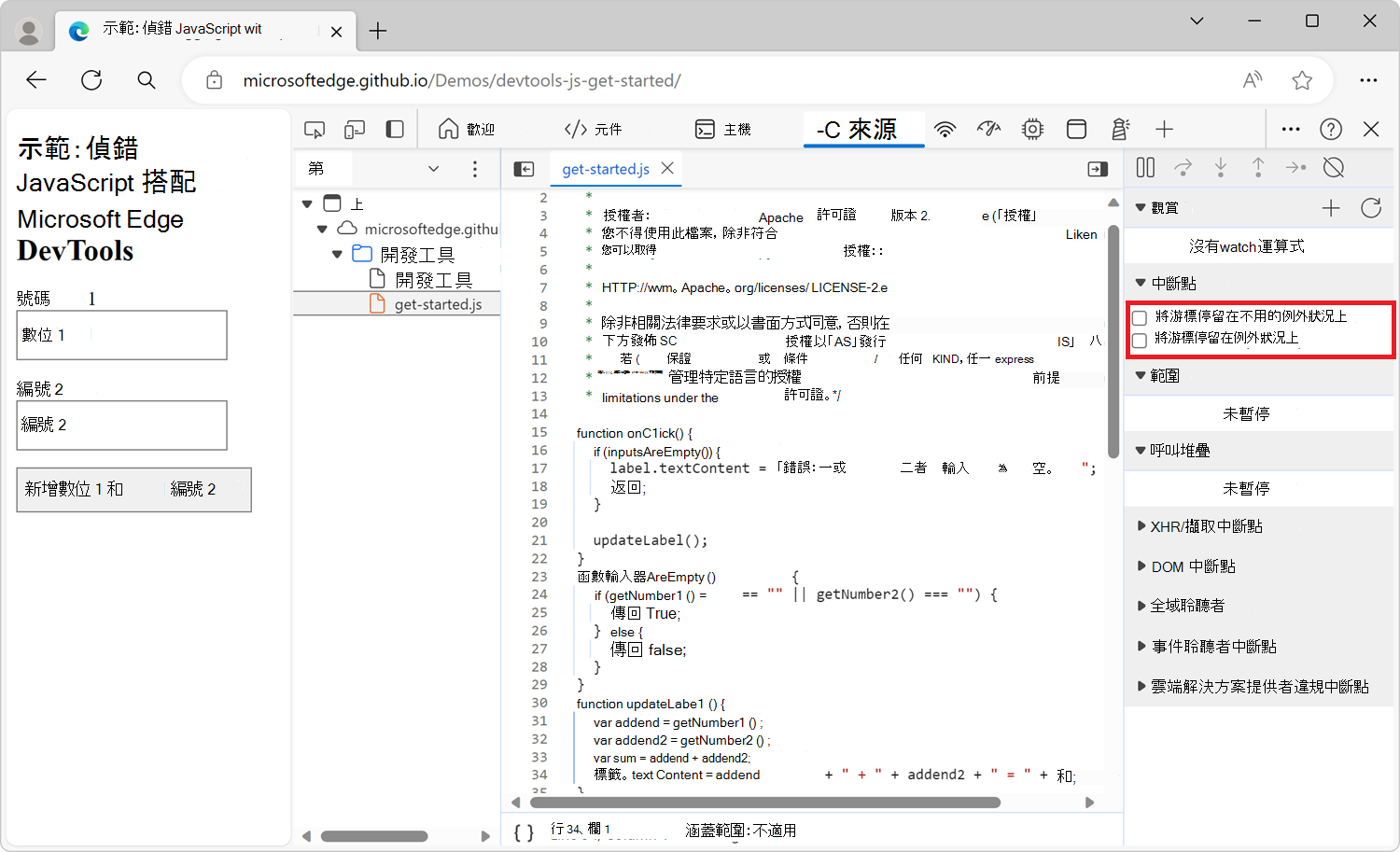Close the DevTools panel
Screen dimensions: 1400x852
click(1371, 129)
